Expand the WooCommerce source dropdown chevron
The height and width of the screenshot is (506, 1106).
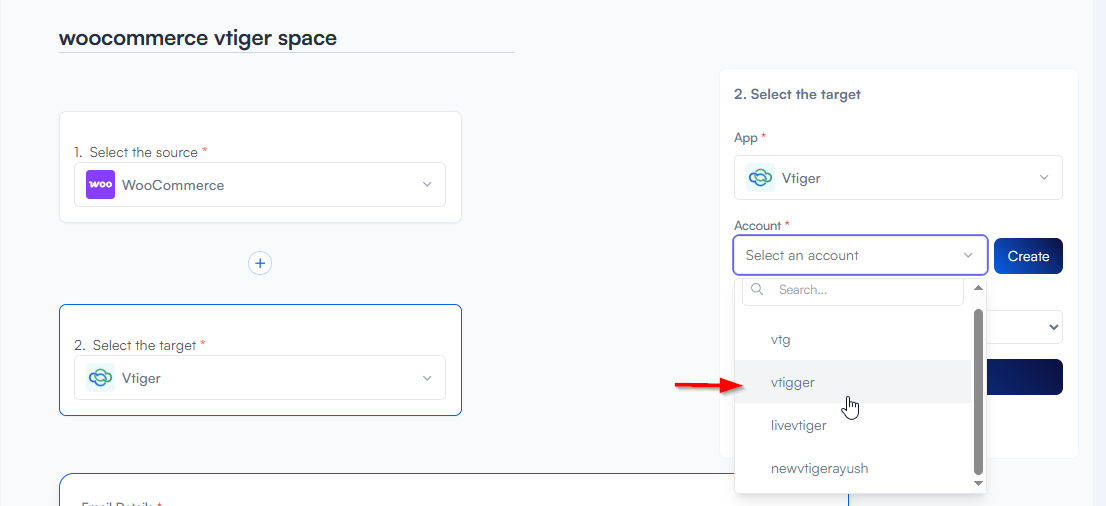coord(427,185)
